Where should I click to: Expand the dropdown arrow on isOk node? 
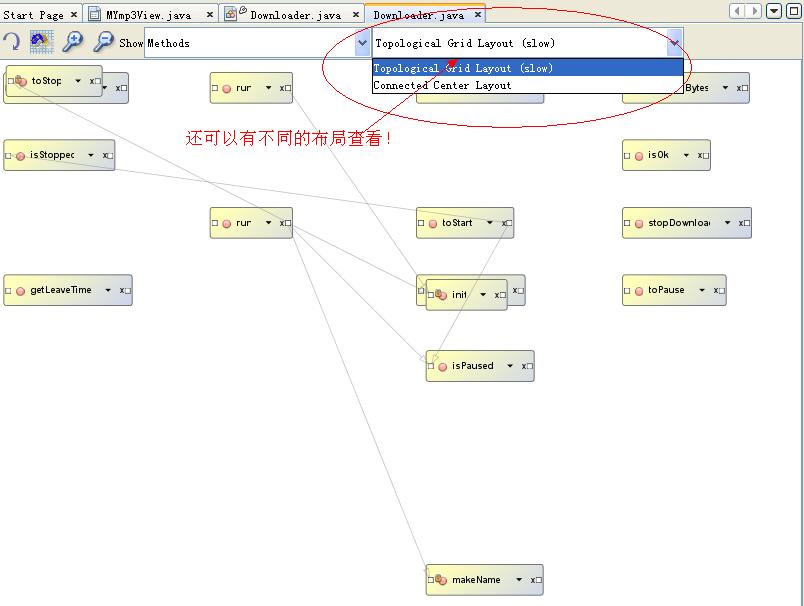[686, 155]
